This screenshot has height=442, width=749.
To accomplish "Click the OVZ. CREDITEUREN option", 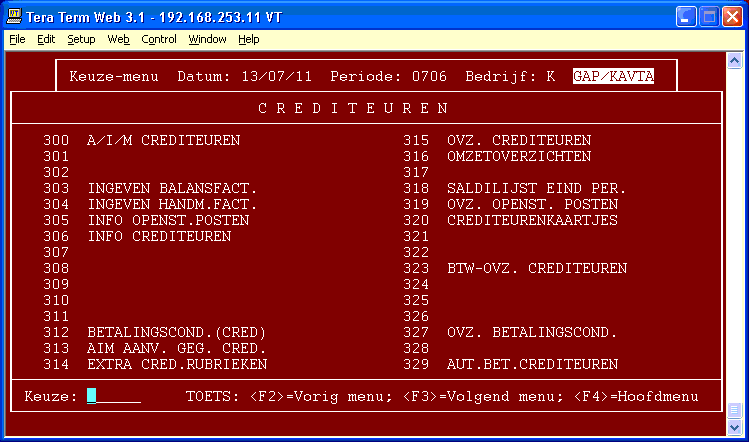I will click(518, 140).
